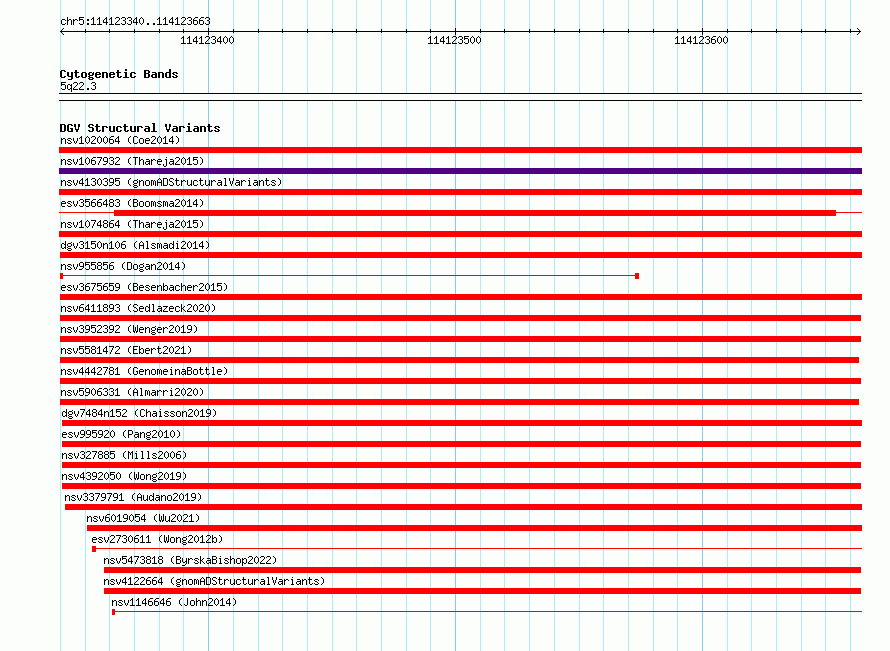Click nsv3379791 (Audano2019) label
890x651 pixels.
pos(133,497)
